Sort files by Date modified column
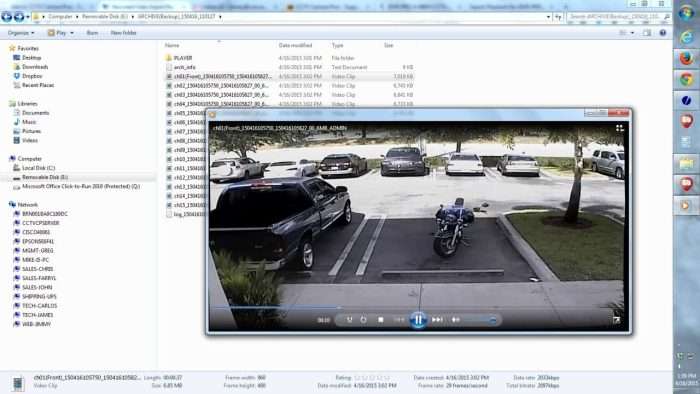The width and height of the screenshot is (700, 394). [295, 45]
